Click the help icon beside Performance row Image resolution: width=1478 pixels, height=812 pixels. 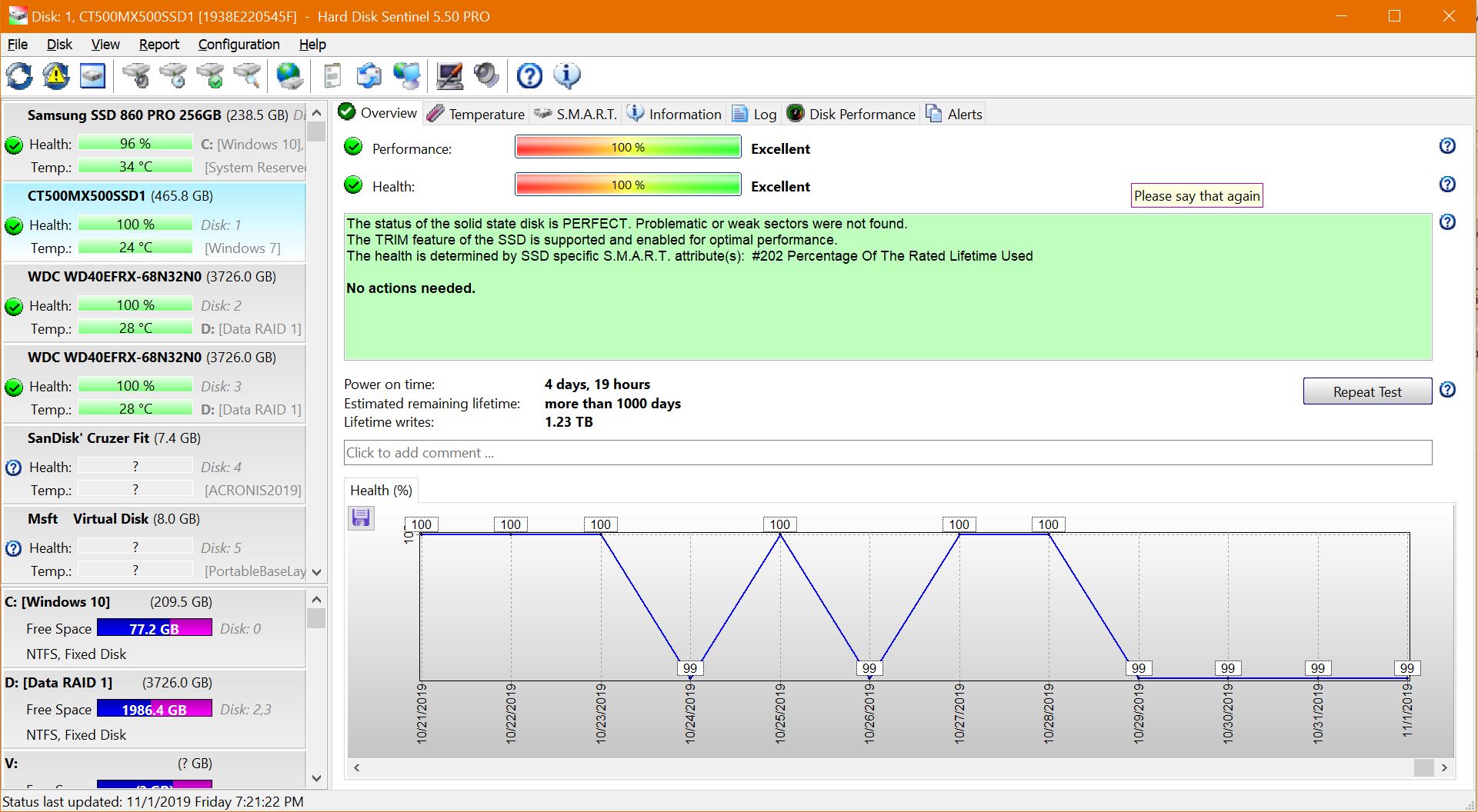point(1447,146)
